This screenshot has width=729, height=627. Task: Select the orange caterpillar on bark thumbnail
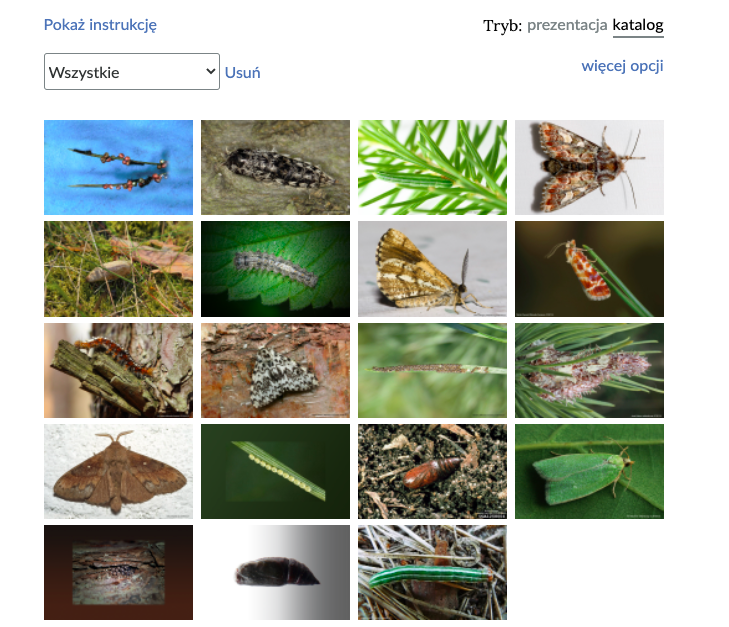point(119,370)
